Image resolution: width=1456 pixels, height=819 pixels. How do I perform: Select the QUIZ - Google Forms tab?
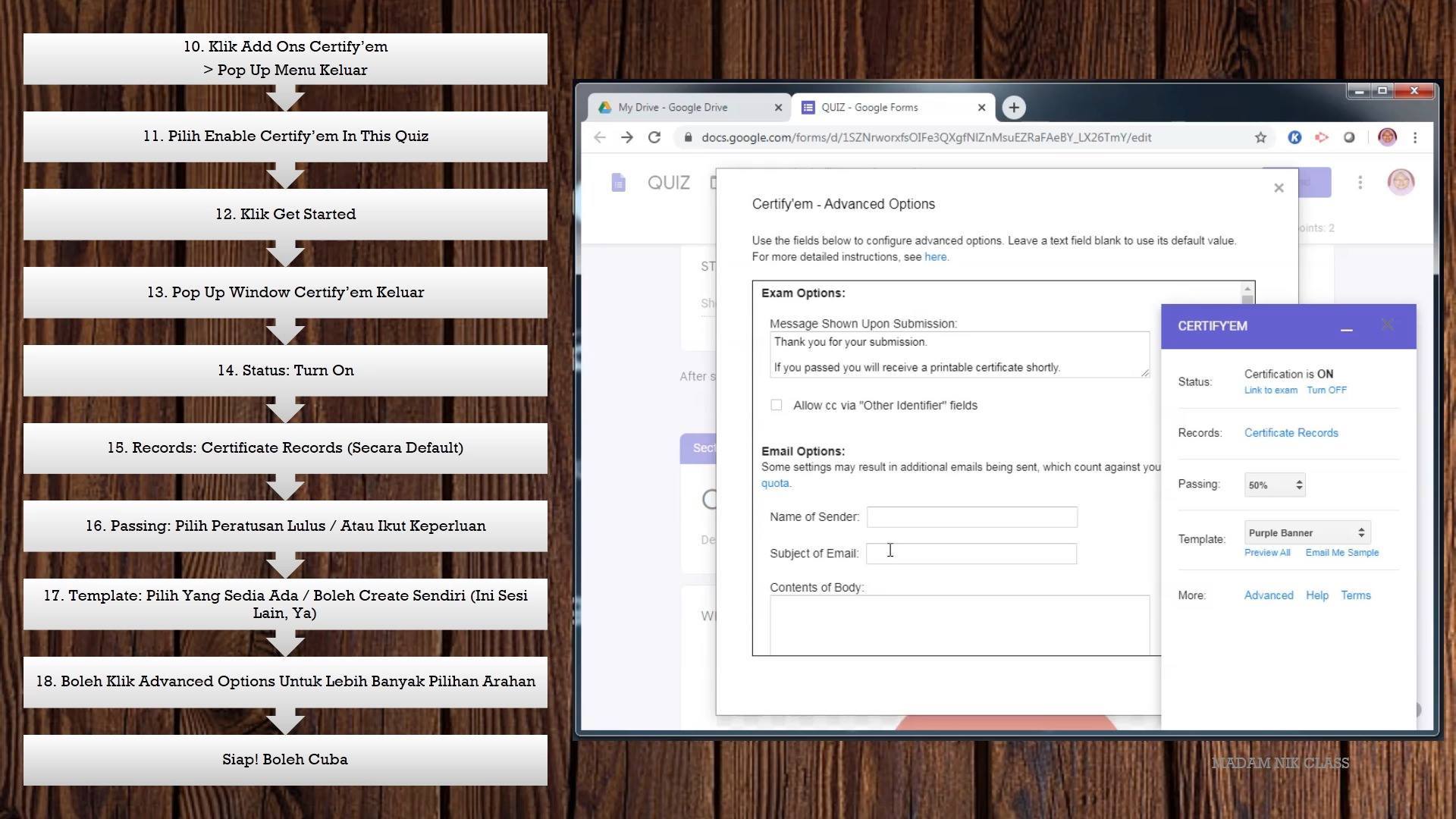click(892, 108)
